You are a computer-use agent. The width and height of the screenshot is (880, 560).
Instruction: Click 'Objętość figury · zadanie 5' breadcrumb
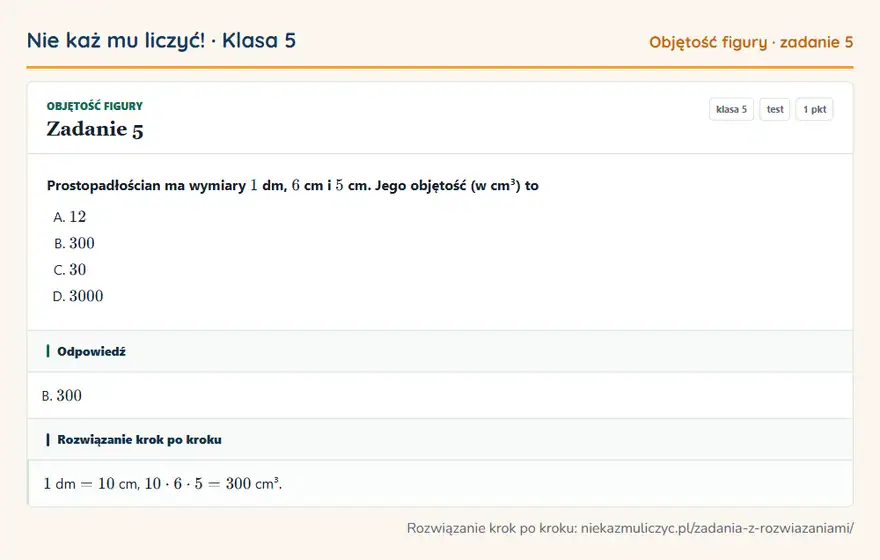pos(751,42)
